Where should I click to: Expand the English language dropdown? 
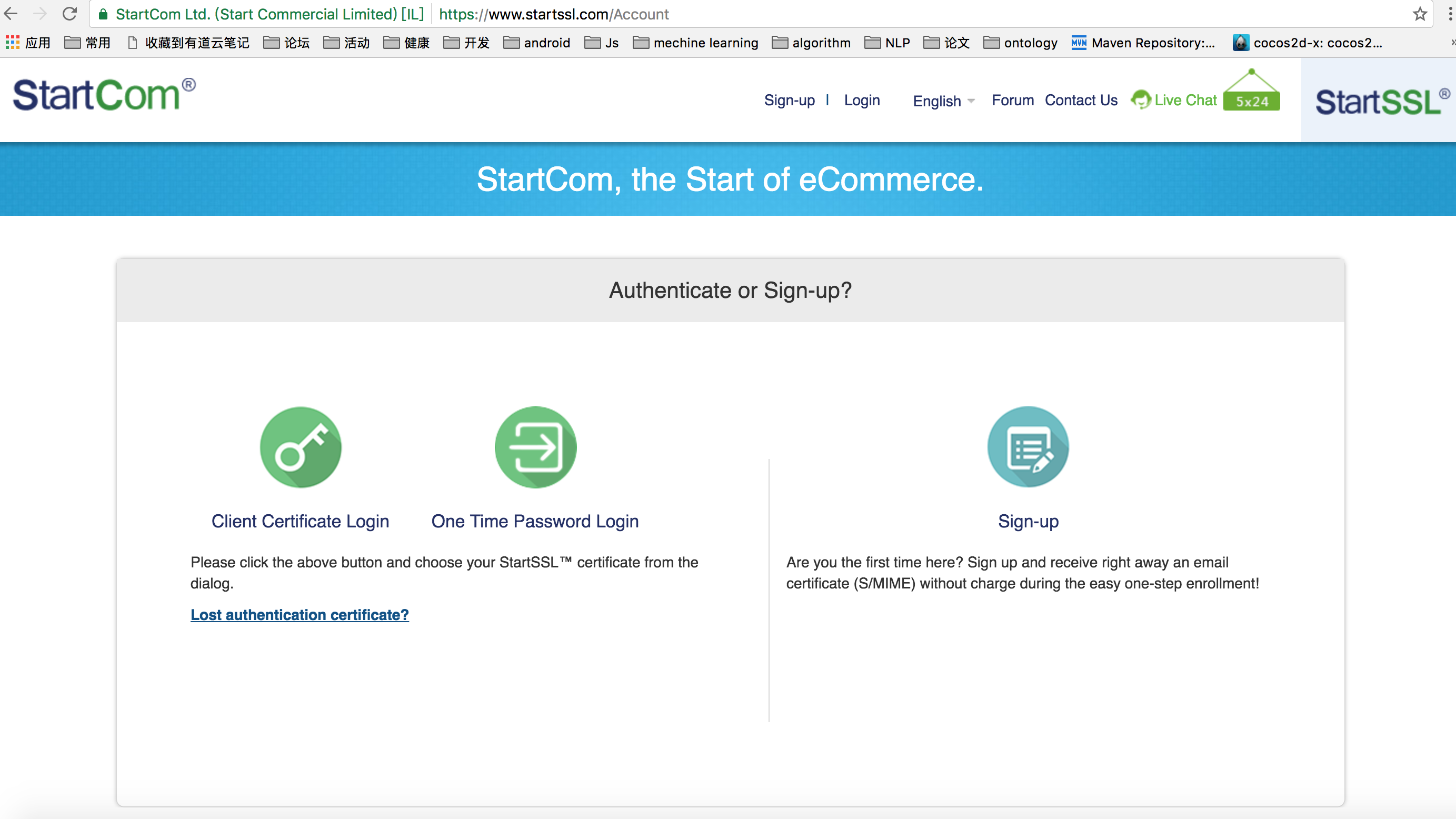(x=944, y=101)
